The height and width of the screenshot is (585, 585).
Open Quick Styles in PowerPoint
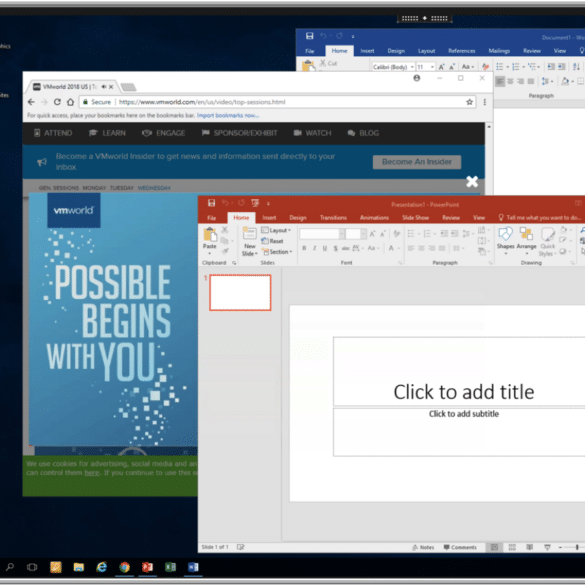click(x=547, y=241)
